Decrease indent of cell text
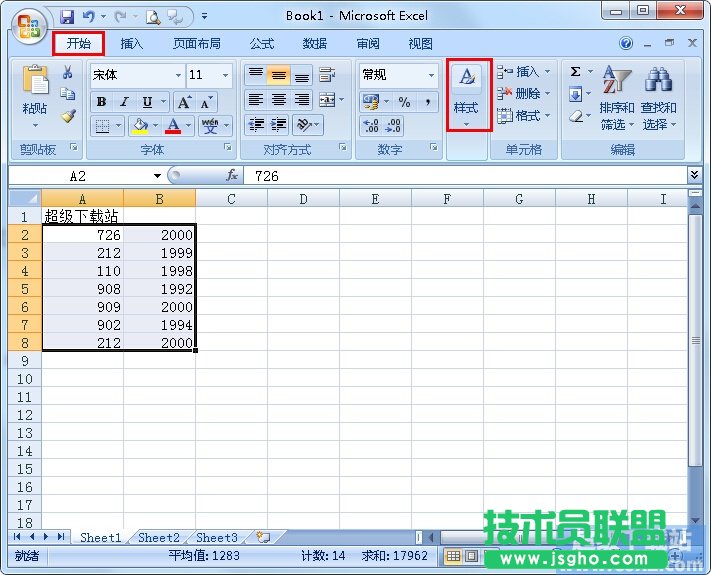 click(x=257, y=125)
